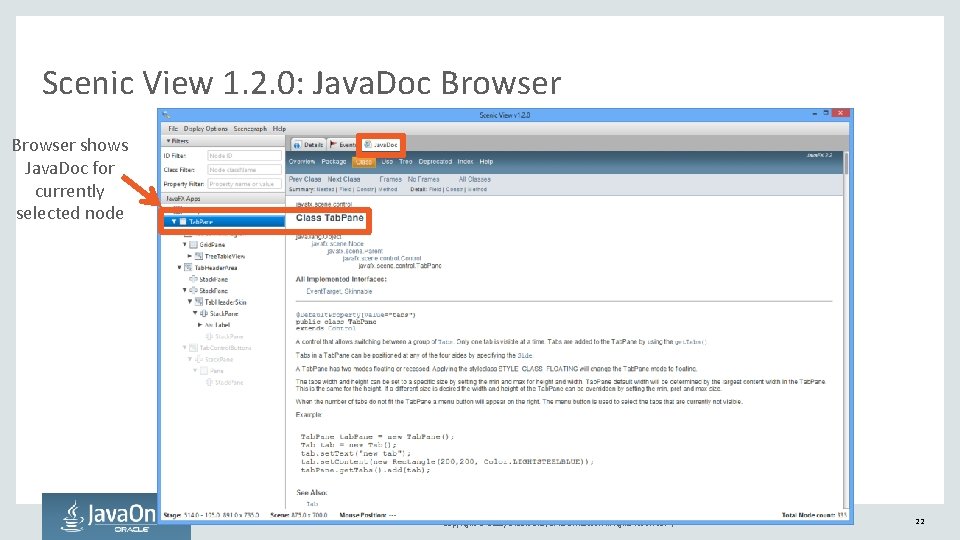The image size is (960, 540).
Task: Open the javafx.scene.control.Control hierarchy link
Action: click(381, 258)
